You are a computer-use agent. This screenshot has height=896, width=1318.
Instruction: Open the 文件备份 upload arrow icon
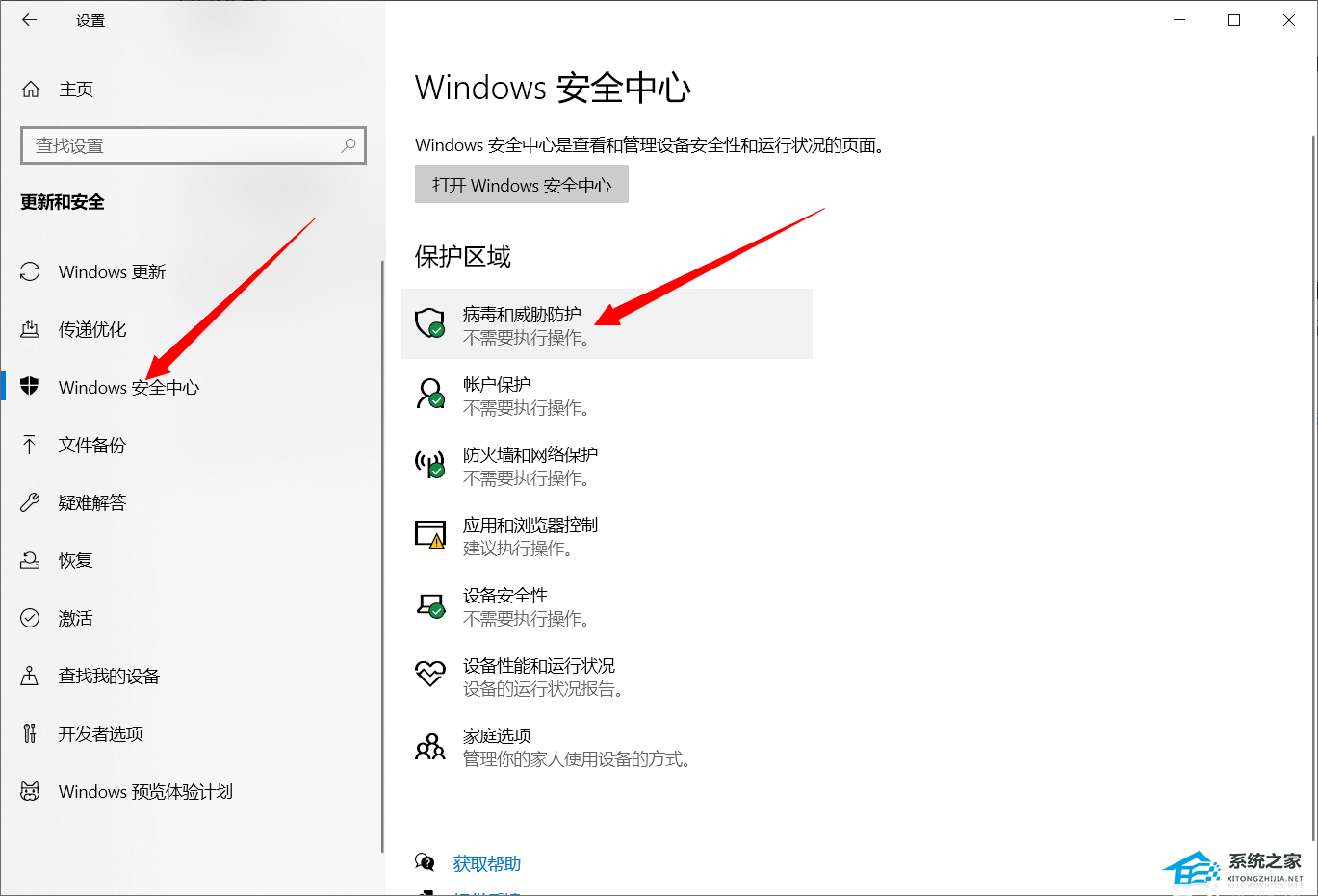click(x=30, y=445)
